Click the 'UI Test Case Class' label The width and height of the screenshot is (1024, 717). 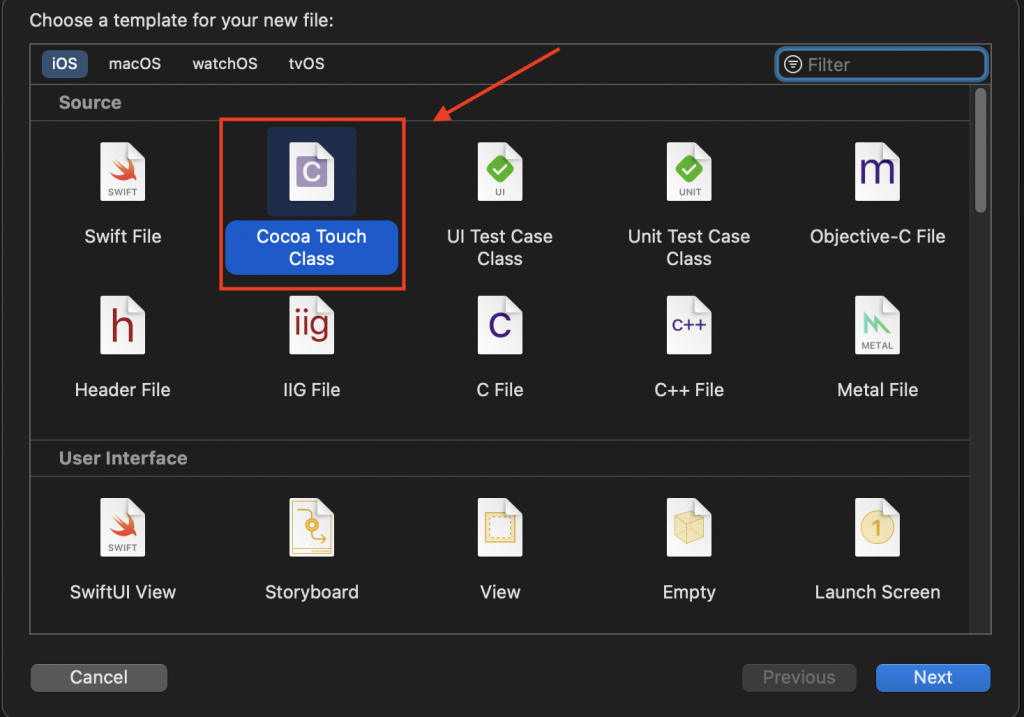point(500,247)
